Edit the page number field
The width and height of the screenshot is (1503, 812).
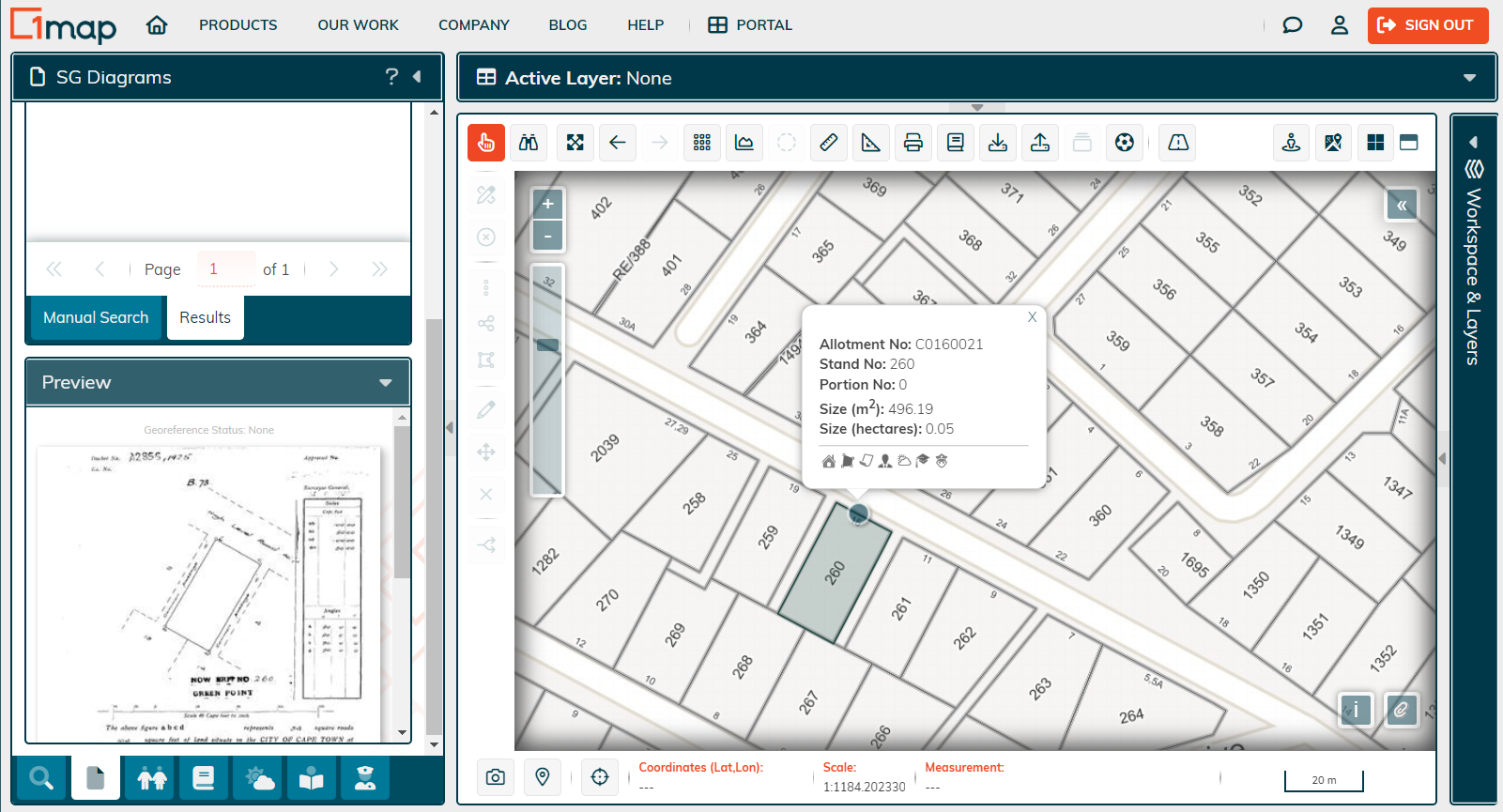(x=226, y=269)
